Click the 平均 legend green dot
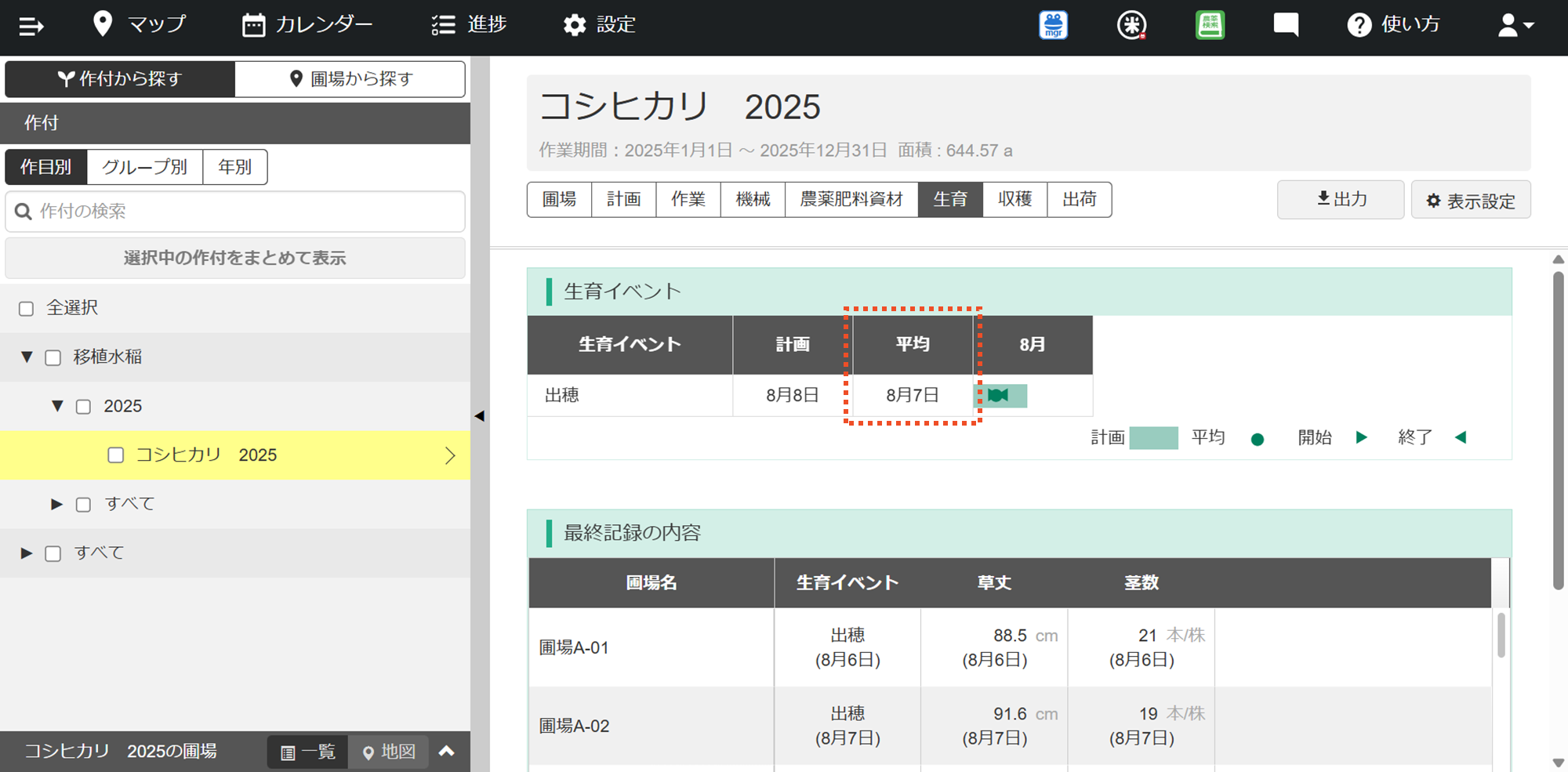The width and height of the screenshot is (1568, 772). pos(1258,439)
